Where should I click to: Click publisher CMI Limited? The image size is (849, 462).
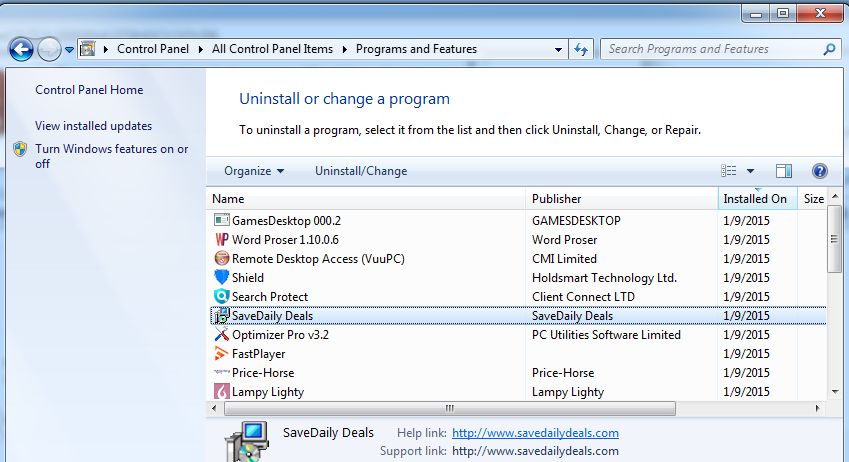564,259
